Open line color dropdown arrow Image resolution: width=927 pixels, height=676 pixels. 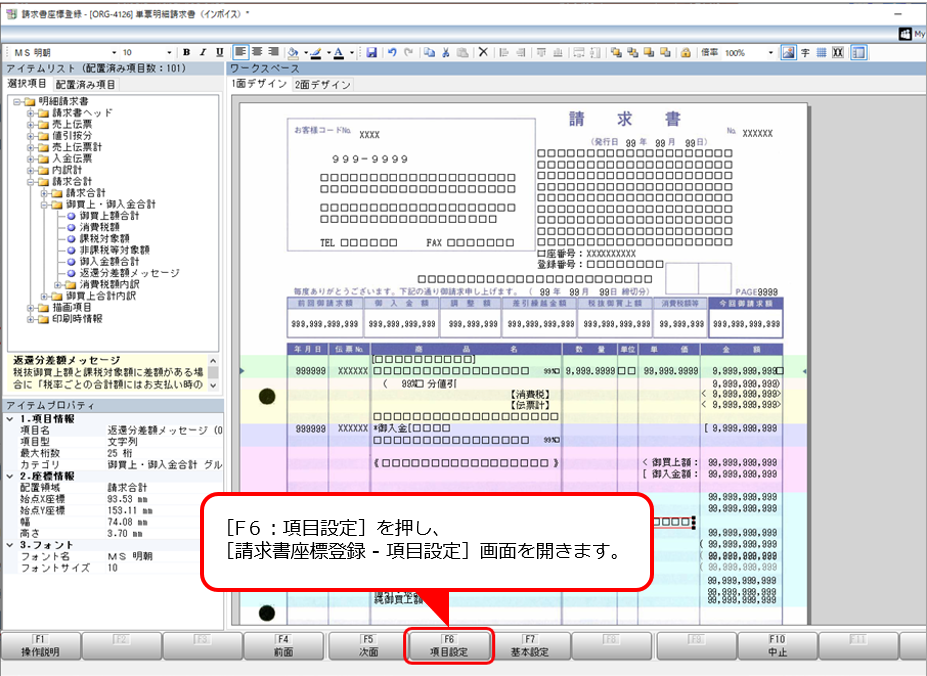(329, 53)
